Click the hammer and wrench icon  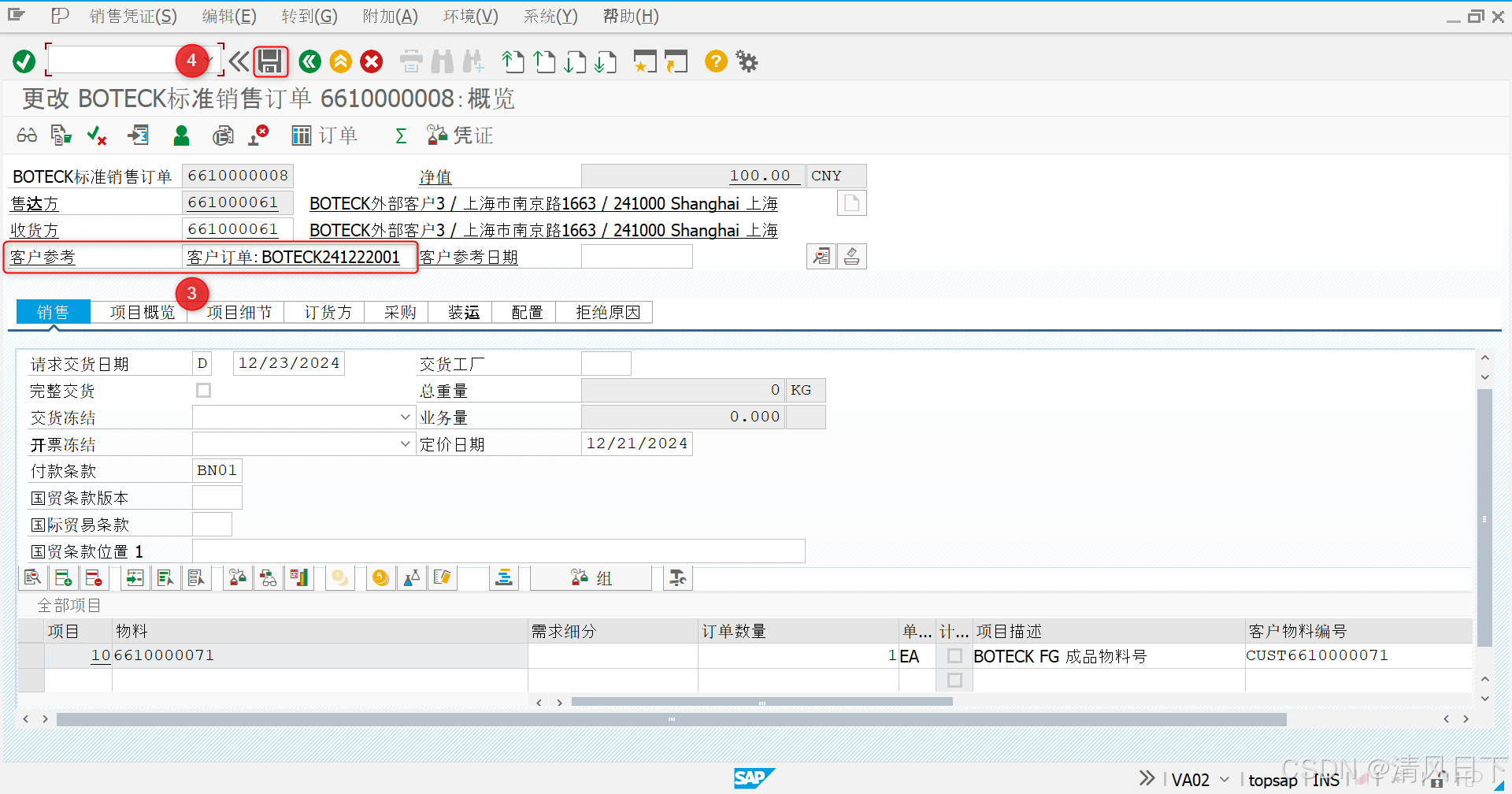[677, 578]
